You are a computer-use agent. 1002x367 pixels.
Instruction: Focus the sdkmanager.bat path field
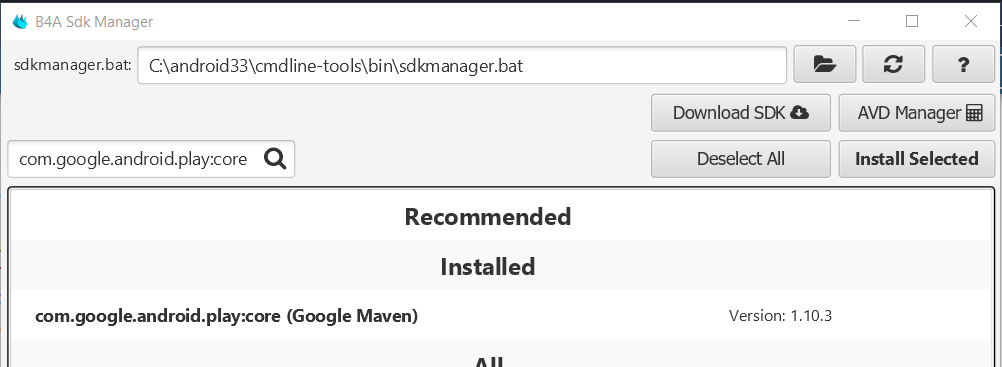click(x=461, y=65)
